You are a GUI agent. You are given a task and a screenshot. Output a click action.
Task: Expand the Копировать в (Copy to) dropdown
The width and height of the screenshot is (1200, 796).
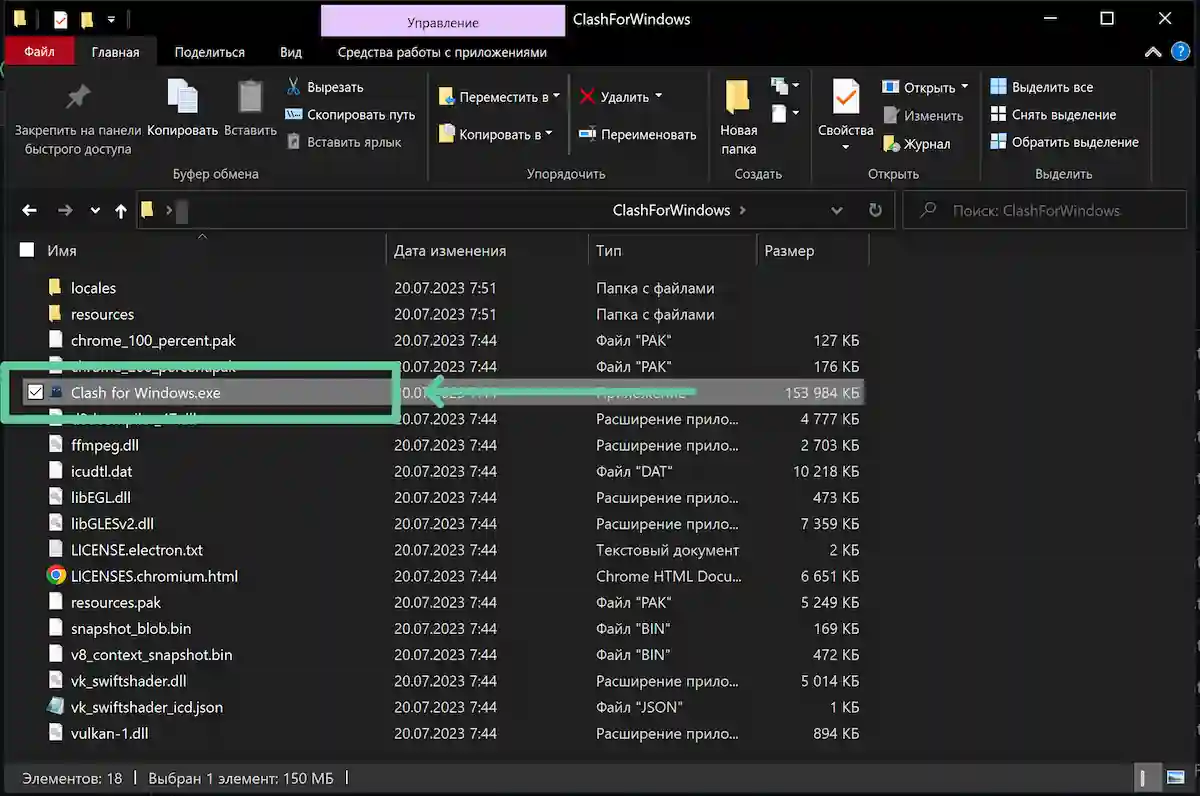549,134
